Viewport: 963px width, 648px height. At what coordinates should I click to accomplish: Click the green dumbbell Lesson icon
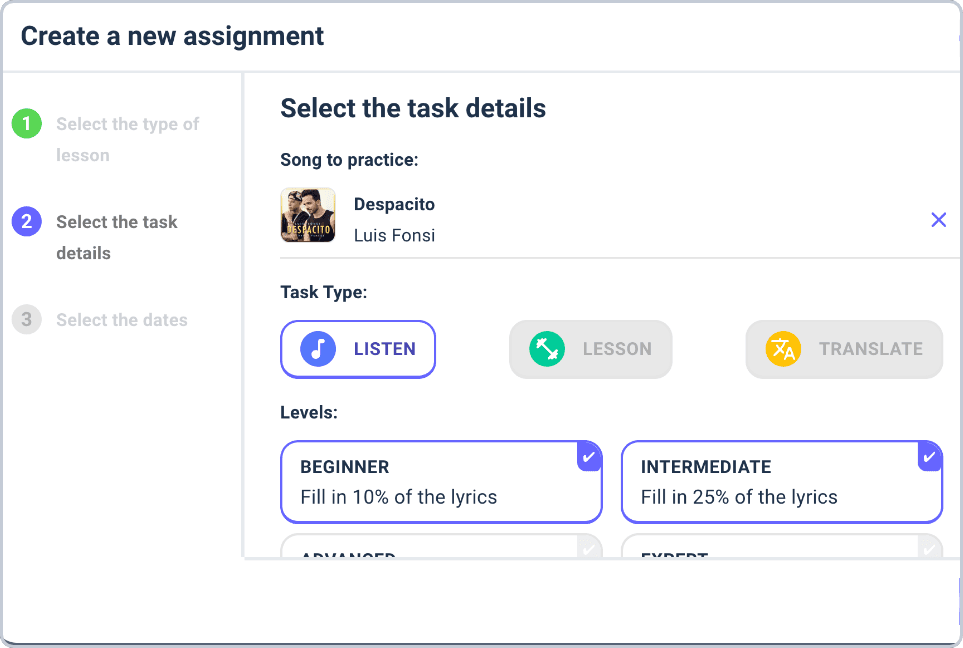547,349
